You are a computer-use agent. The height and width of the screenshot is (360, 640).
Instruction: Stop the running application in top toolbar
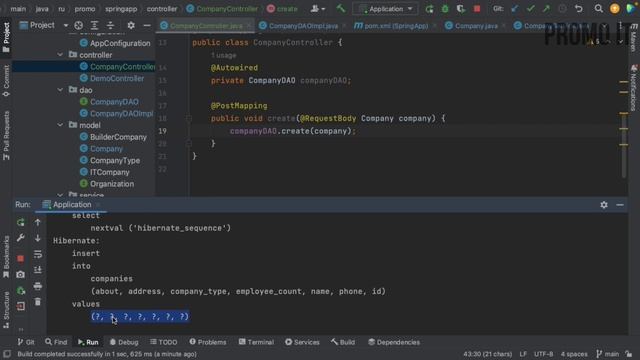477,9
